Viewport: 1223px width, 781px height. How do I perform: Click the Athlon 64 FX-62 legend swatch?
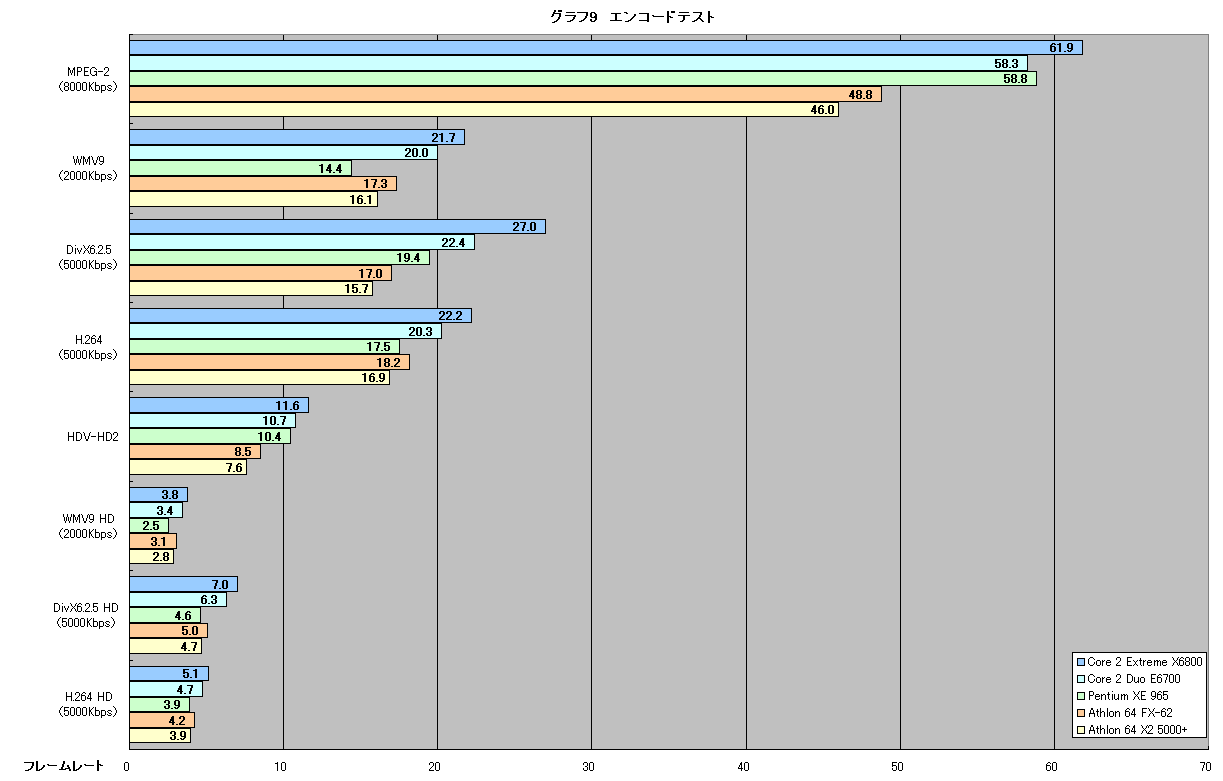coord(1080,713)
